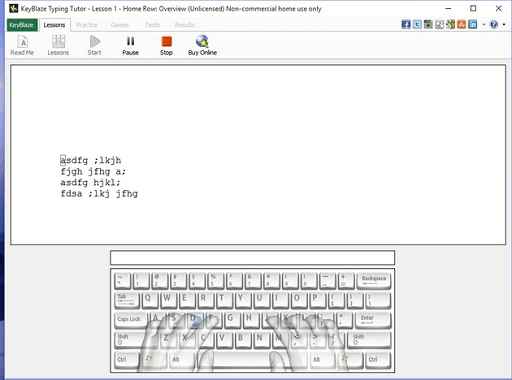Click the left Alt key
The width and height of the screenshot is (512, 380).
[x=182, y=359]
